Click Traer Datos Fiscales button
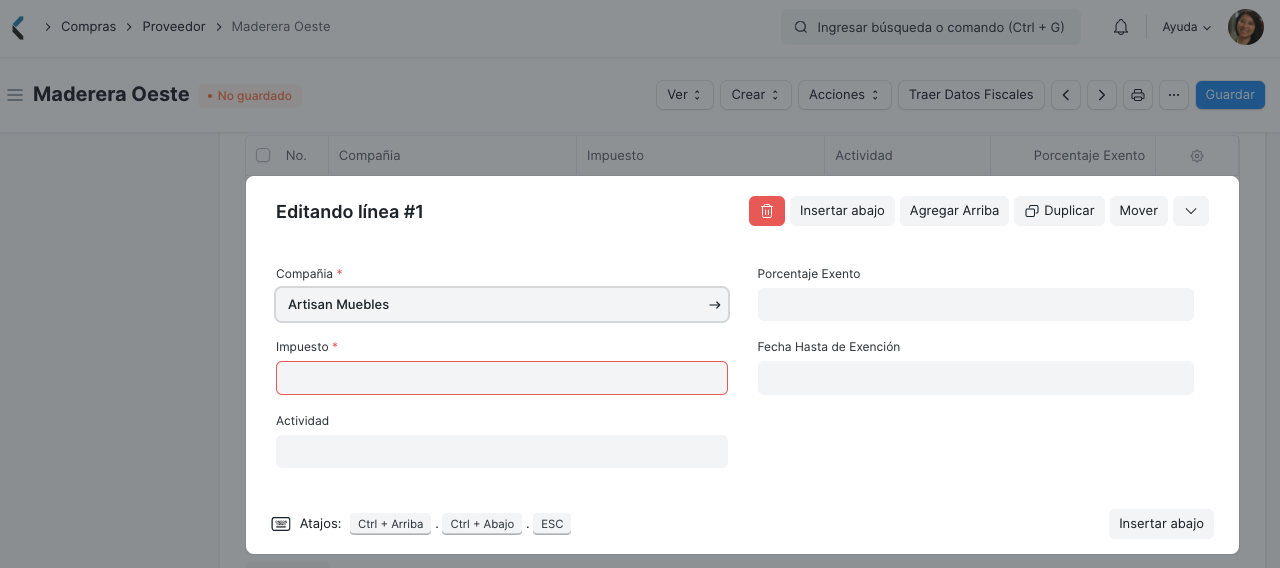1280x568 pixels. 971,95
